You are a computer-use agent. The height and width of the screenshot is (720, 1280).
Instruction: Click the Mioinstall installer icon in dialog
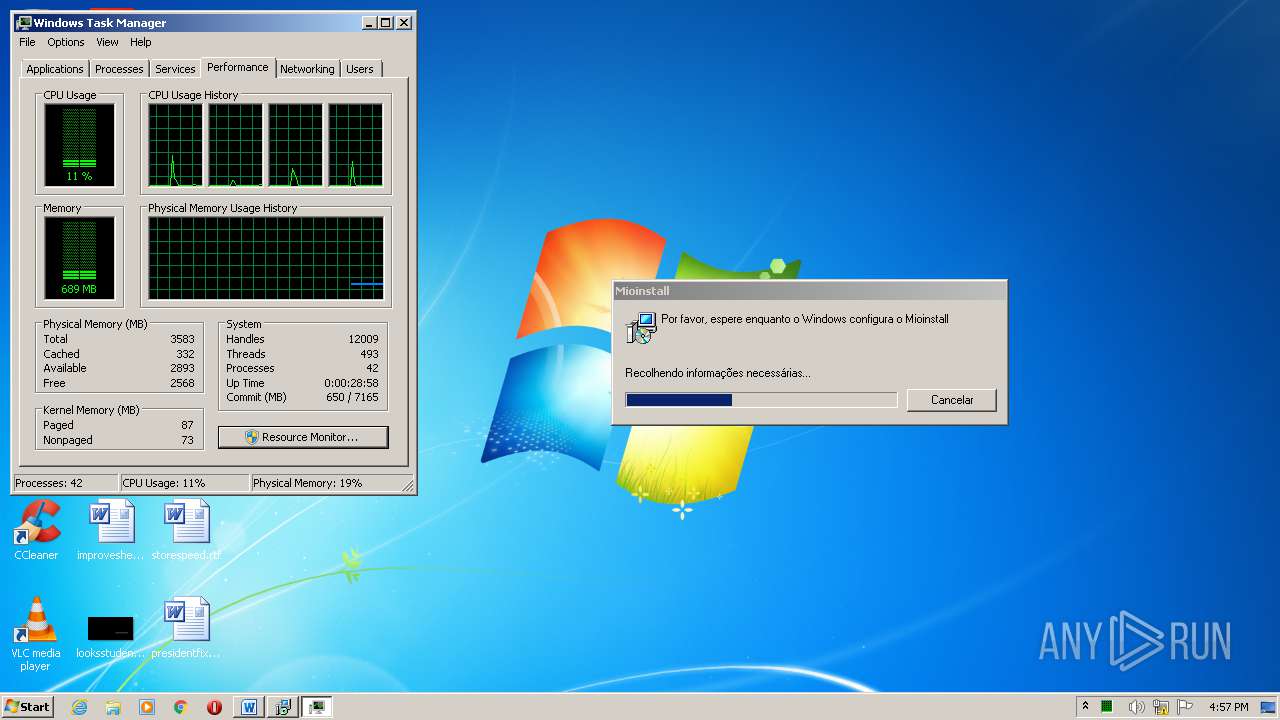click(x=641, y=328)
